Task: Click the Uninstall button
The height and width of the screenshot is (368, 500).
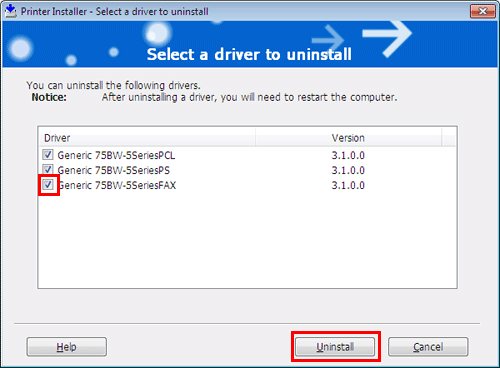Action: [335, 347]
